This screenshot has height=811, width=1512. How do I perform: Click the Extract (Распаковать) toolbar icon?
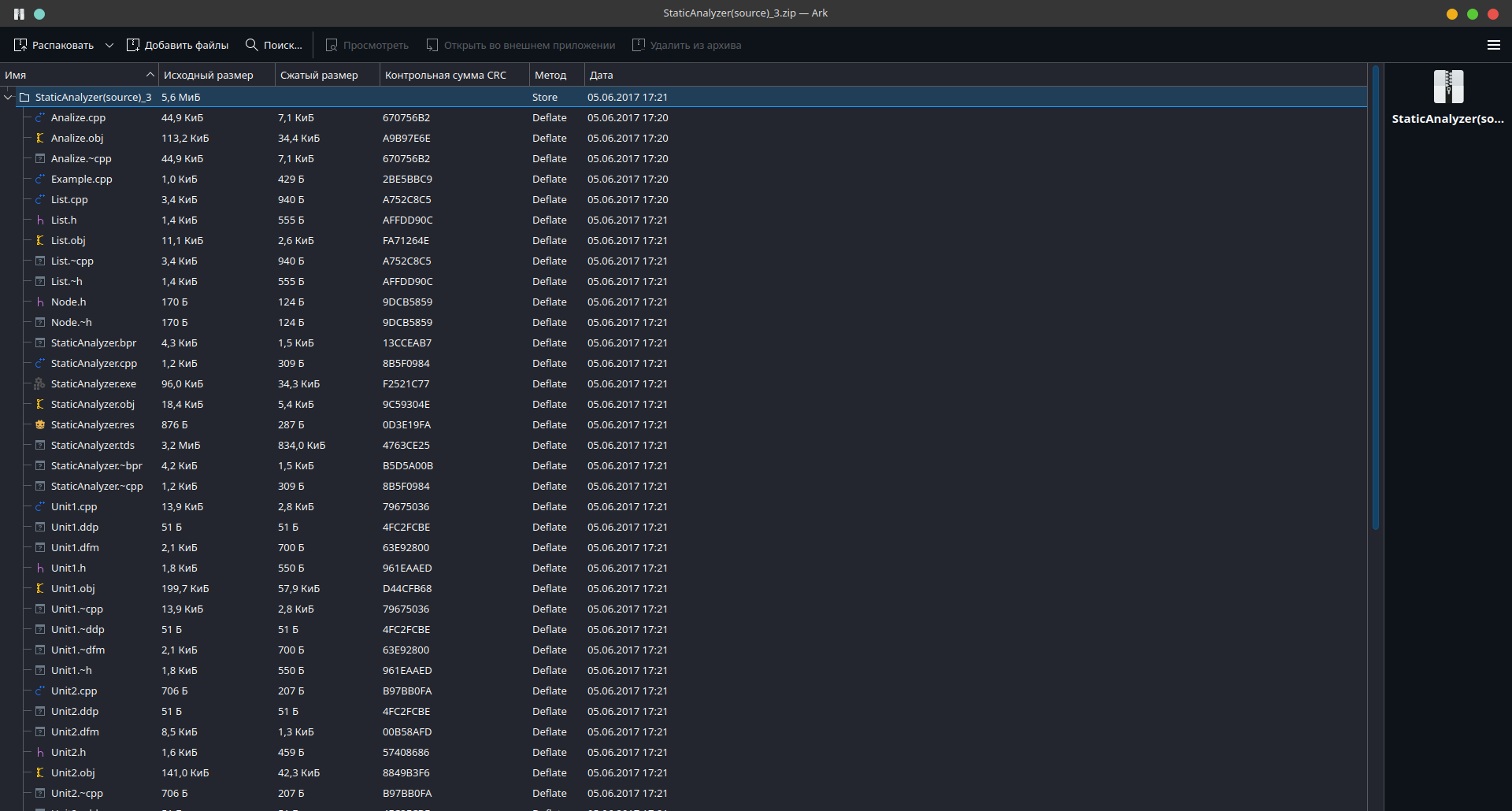(x=21, y=45)
